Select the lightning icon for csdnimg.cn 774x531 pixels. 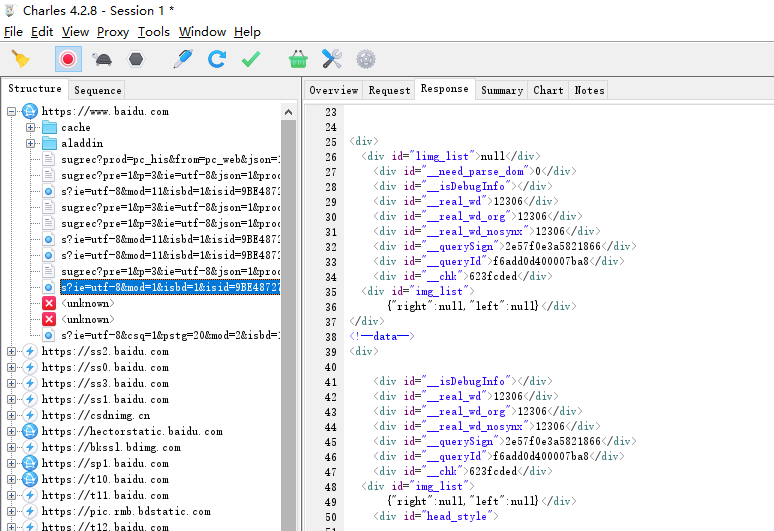point(30,416)
